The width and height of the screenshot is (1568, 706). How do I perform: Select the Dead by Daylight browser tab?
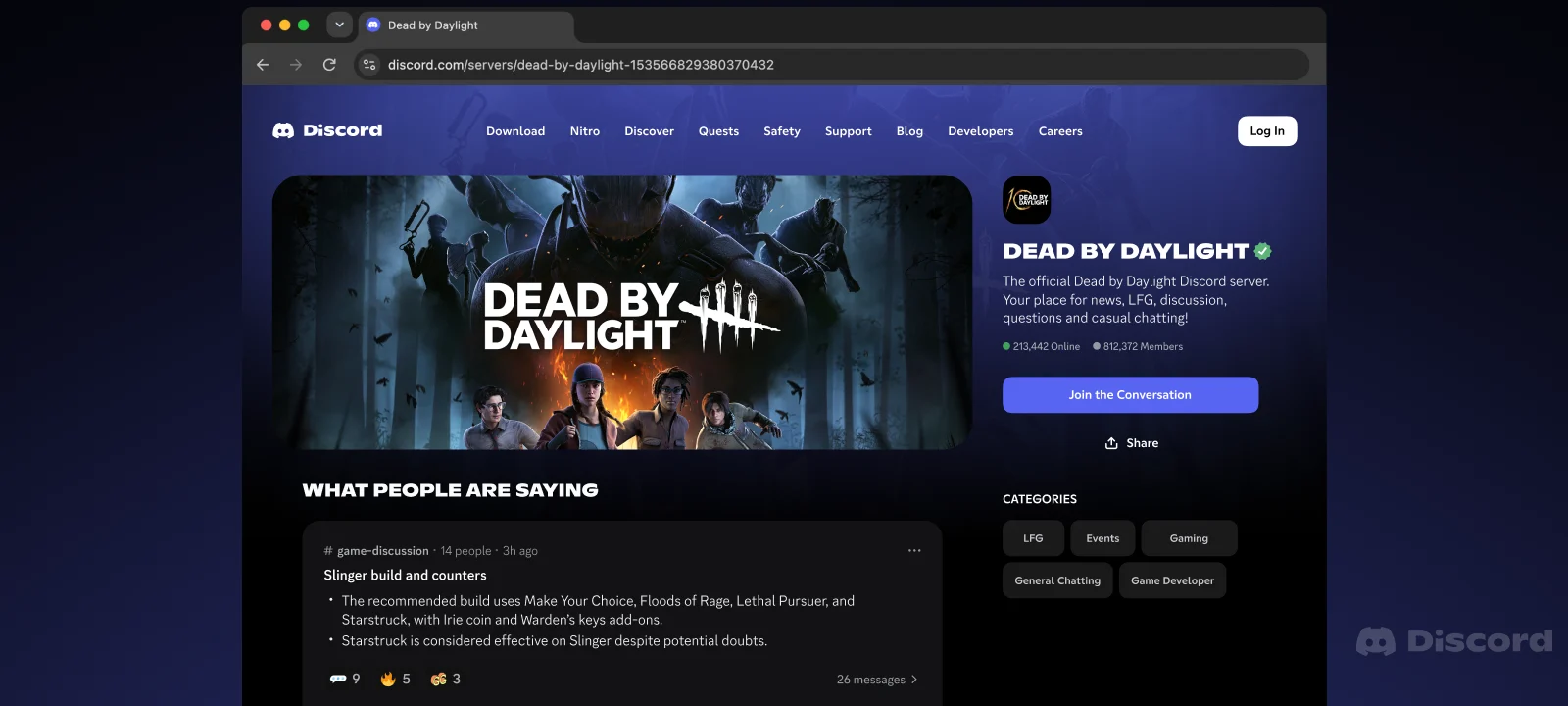pyautogui.click(x=465, y=25)
